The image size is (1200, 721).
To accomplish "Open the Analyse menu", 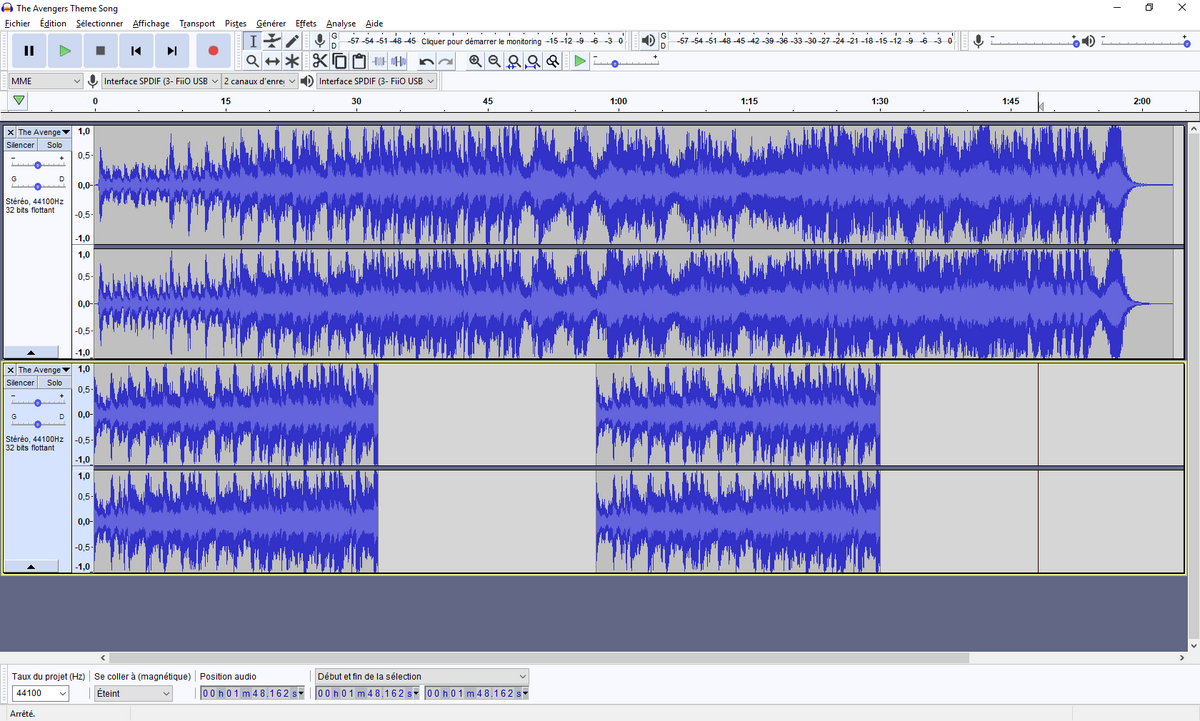I will coord(341,23).
